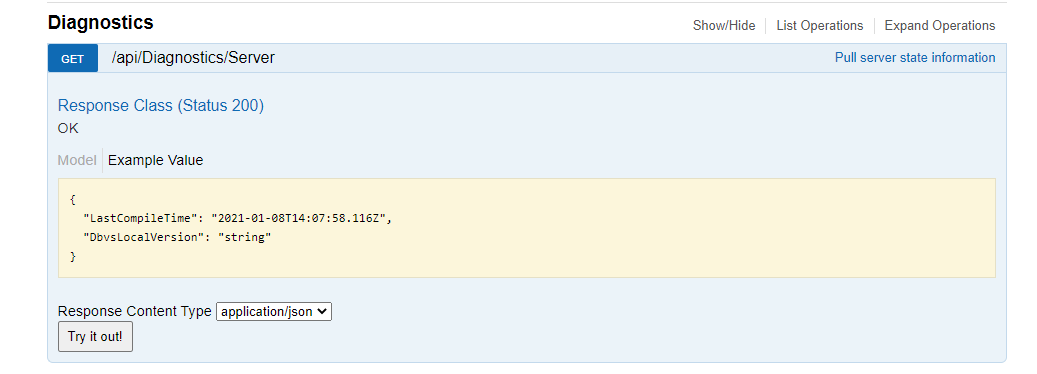The image size is (1037, 374).
Task: Click List Operations link
Action: coord(819,26)
